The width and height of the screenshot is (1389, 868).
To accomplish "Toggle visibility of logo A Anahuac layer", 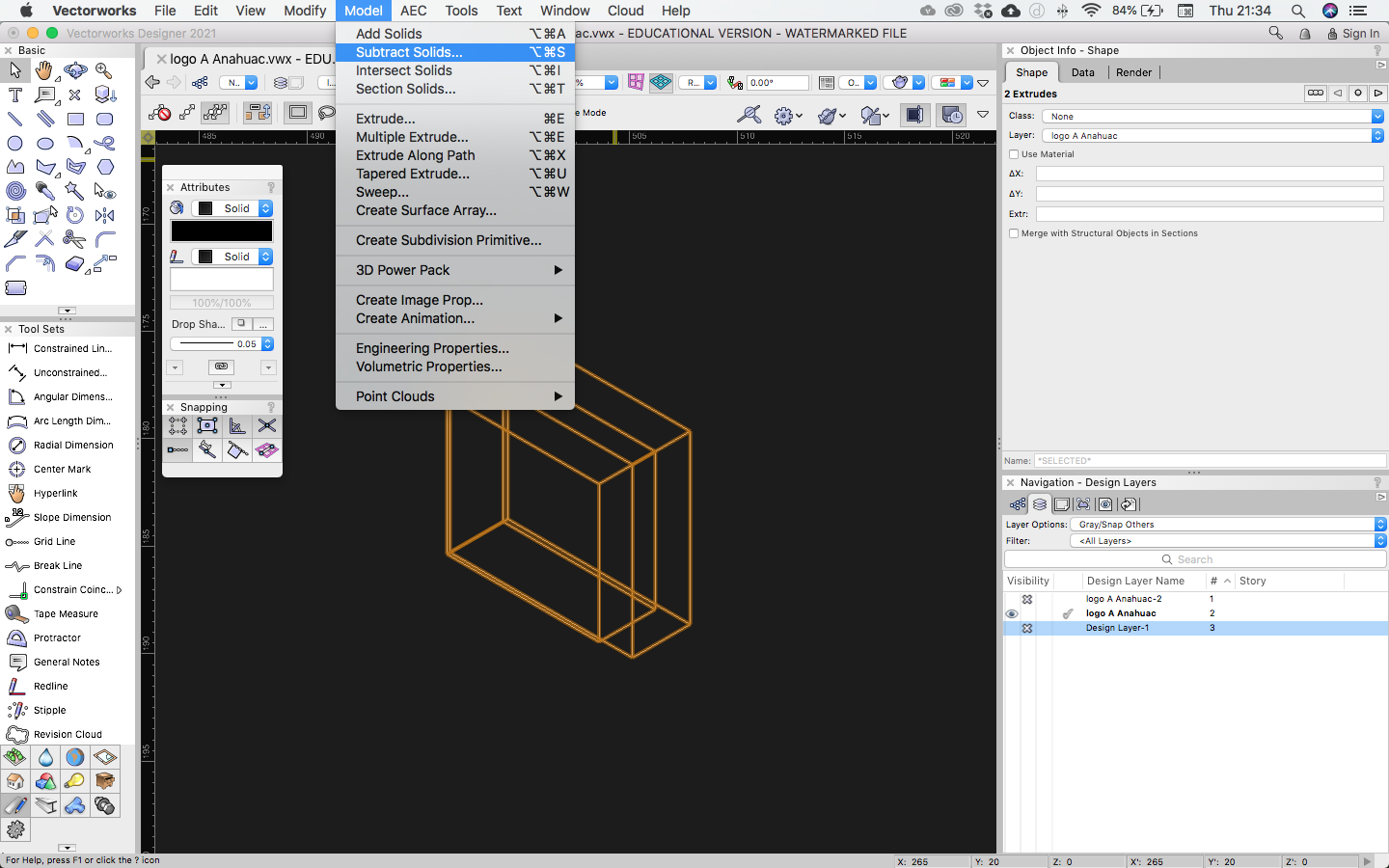I will tap(1012, 613).
